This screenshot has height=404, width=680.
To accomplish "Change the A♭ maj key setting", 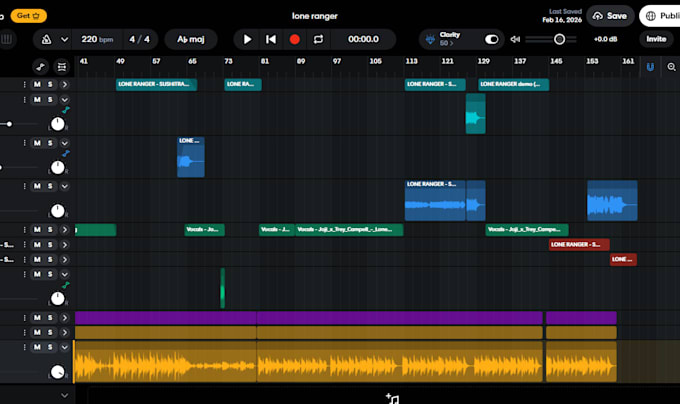I will pyautogui.click(x=191, y=39).
